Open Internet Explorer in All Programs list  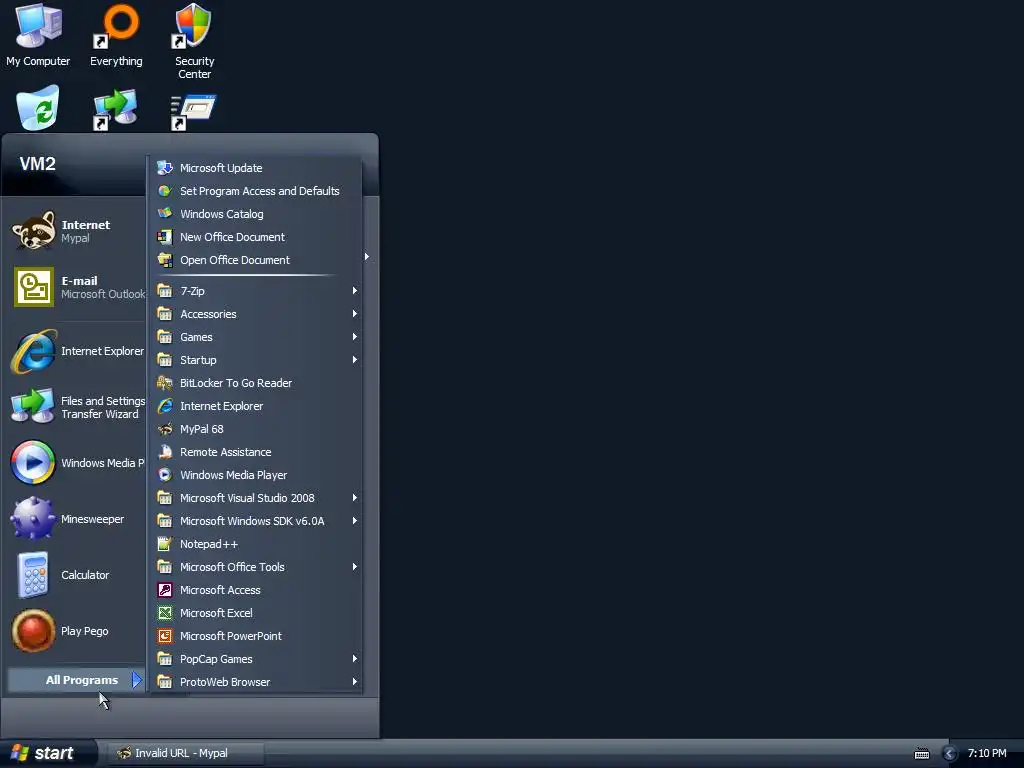pyautogui.click(x=255, y=406)
